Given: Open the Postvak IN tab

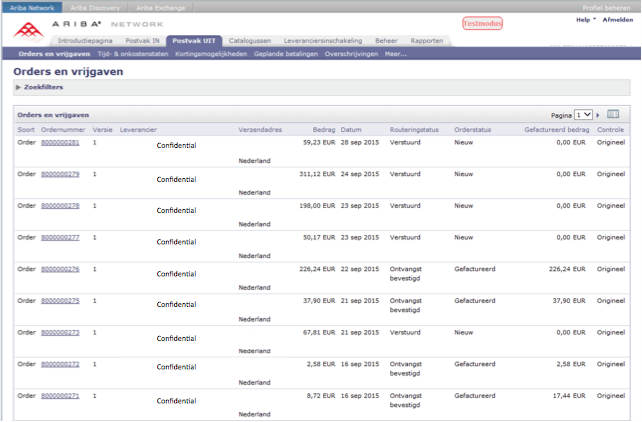Looking at the screenshot, I should [x=142, y=41].
